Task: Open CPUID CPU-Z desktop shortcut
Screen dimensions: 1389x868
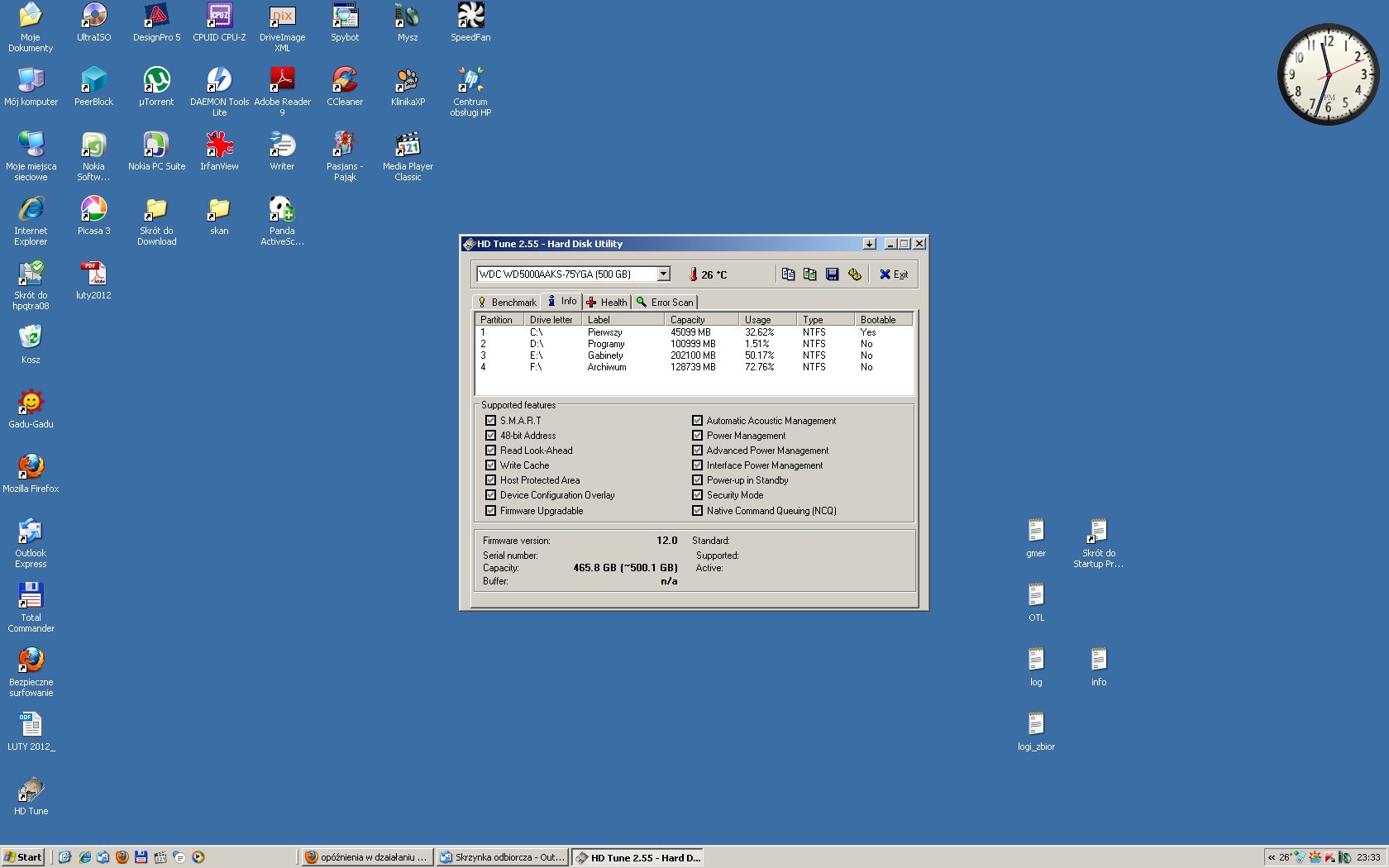Action: click(219, 22)
